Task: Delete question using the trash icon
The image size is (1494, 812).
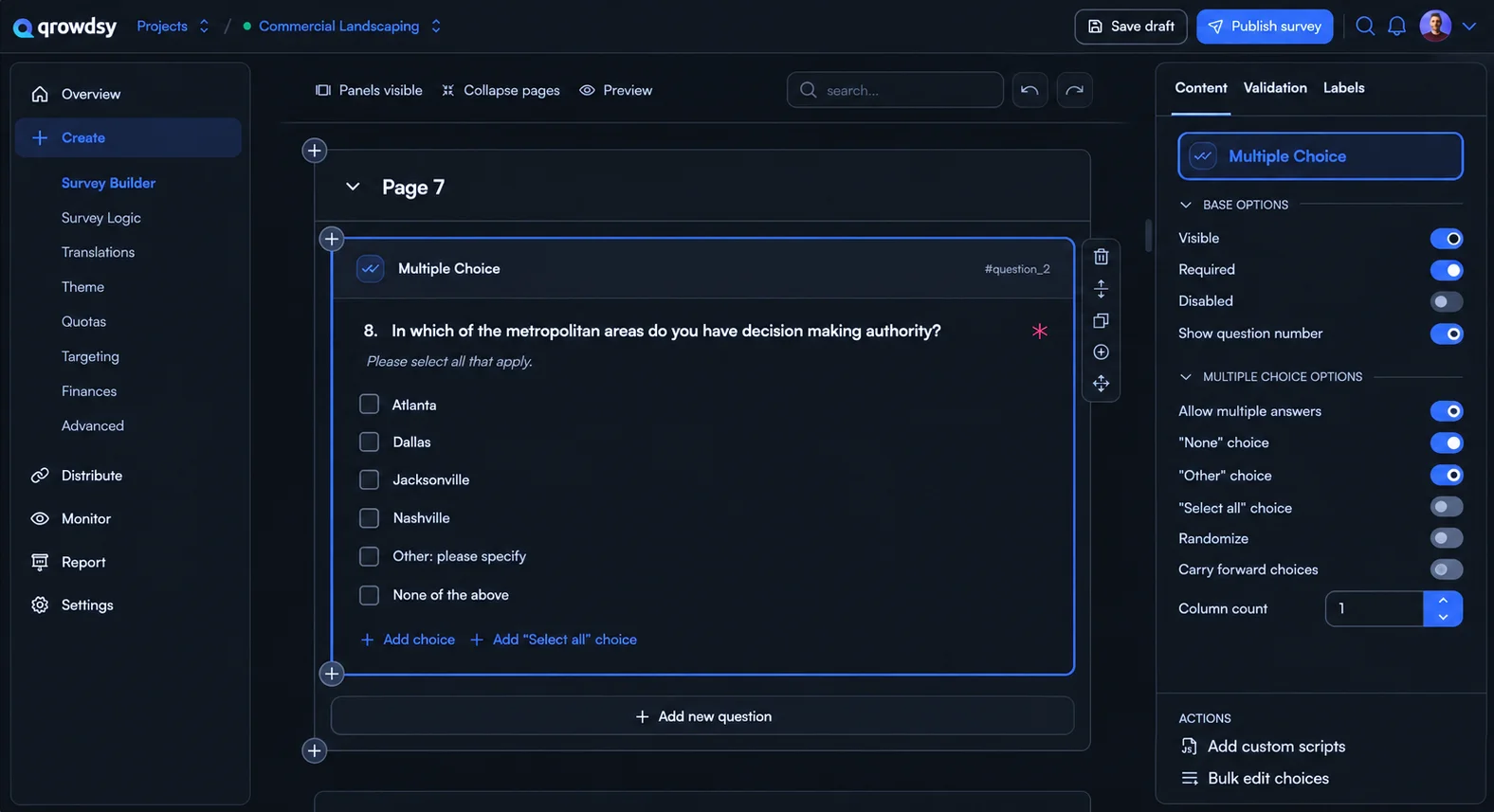Action: tap(1101, 257)
